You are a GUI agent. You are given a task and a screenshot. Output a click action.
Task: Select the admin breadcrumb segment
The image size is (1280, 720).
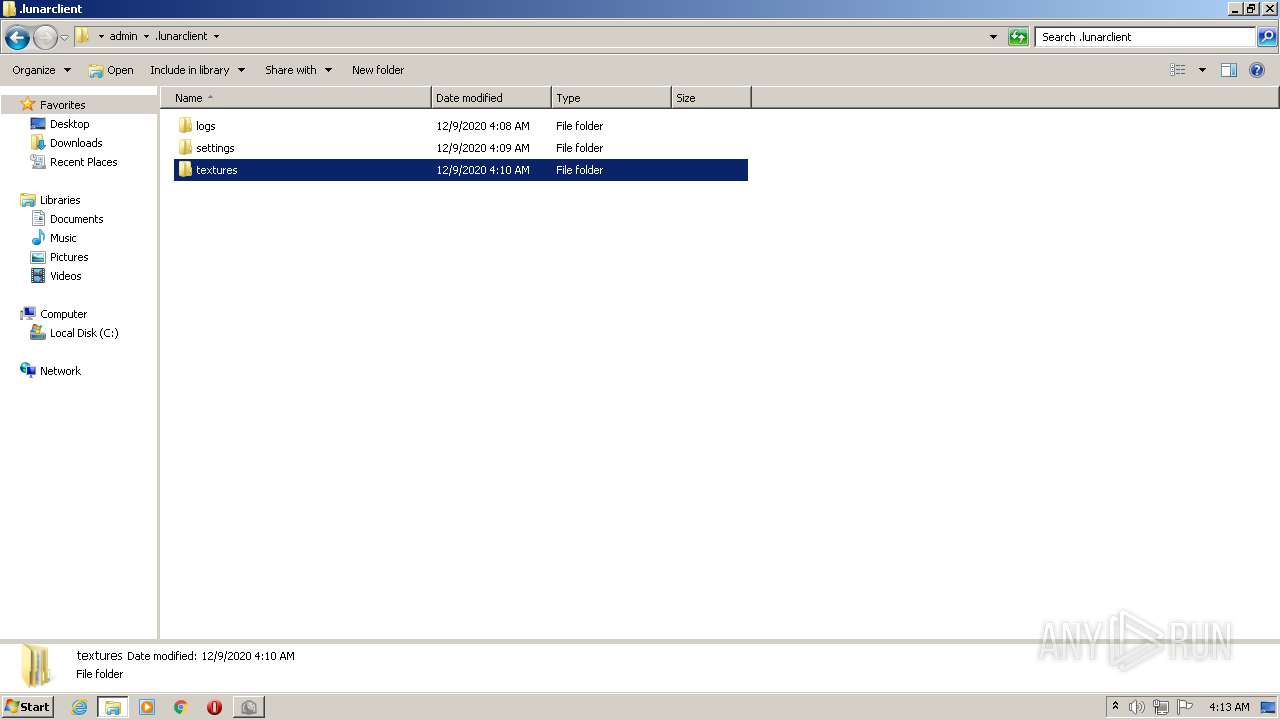click(123, 36)
